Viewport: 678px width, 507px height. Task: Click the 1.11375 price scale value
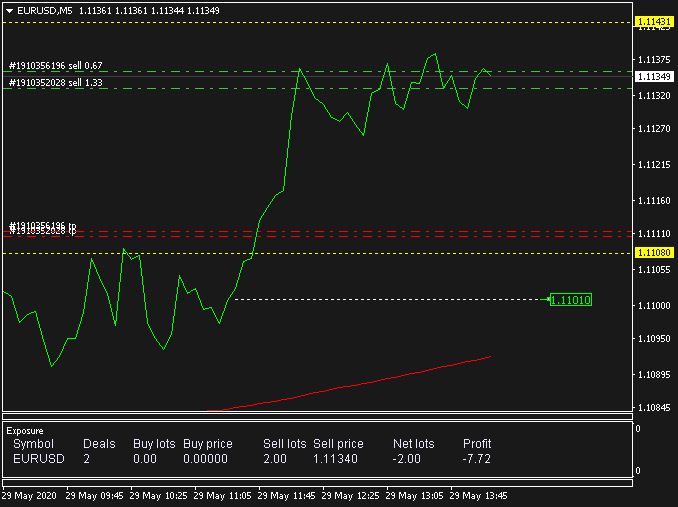point(654,59)
